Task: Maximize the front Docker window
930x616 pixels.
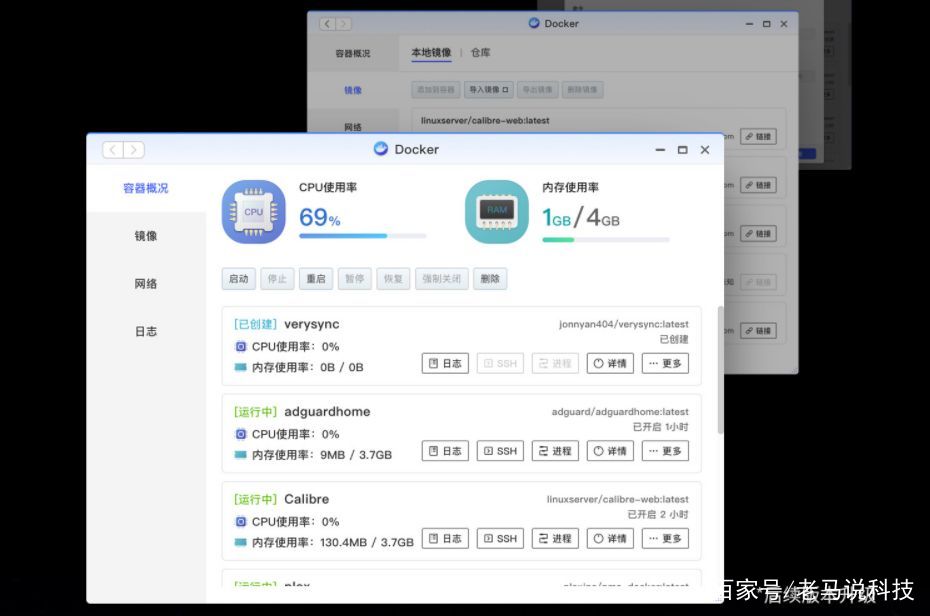Action: coord(683,150)
